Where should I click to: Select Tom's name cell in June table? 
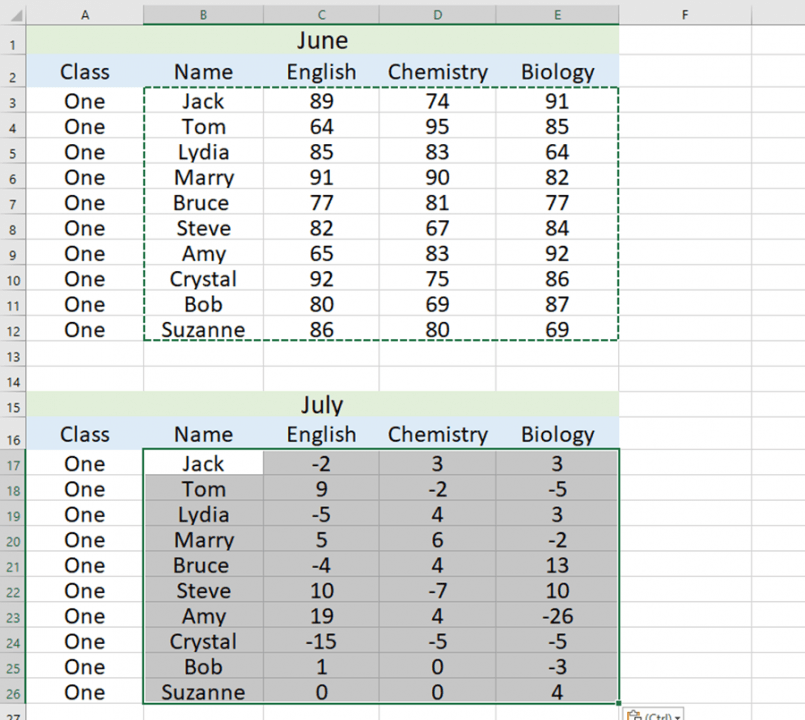[x=203, y=126]
